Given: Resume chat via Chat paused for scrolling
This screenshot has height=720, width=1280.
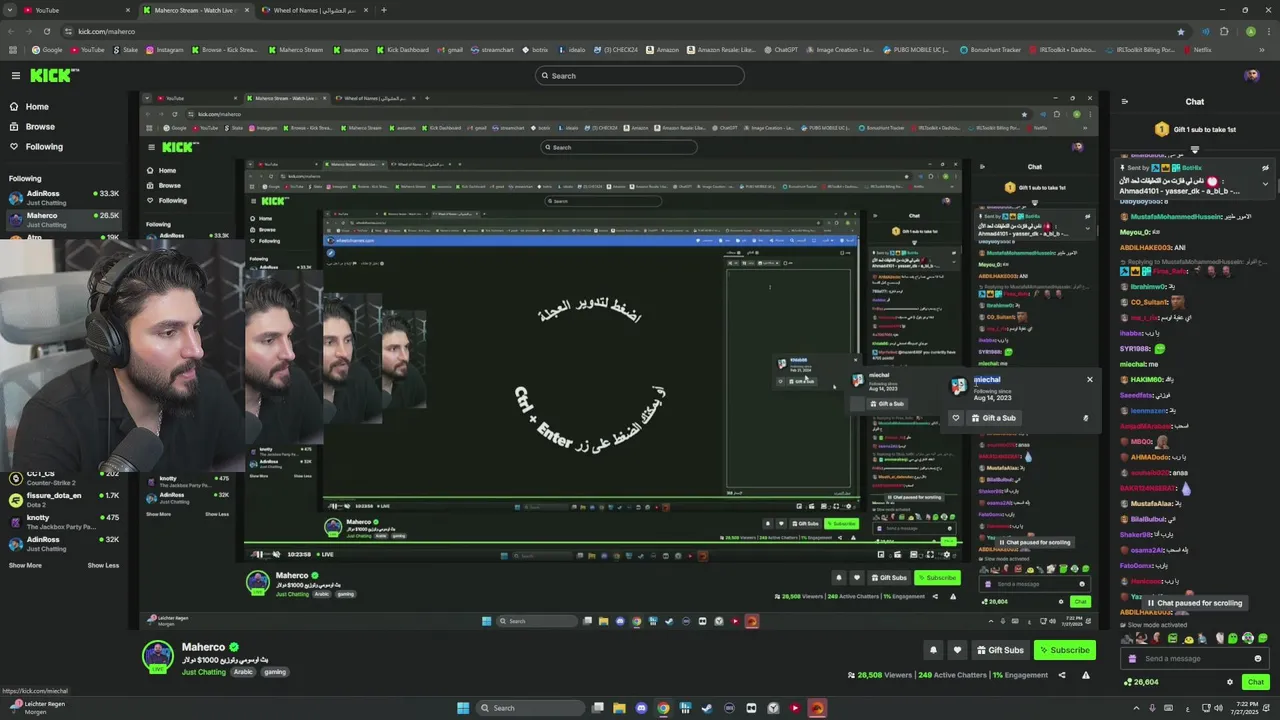Looking at the screenshot, I should pos(1194,603).
